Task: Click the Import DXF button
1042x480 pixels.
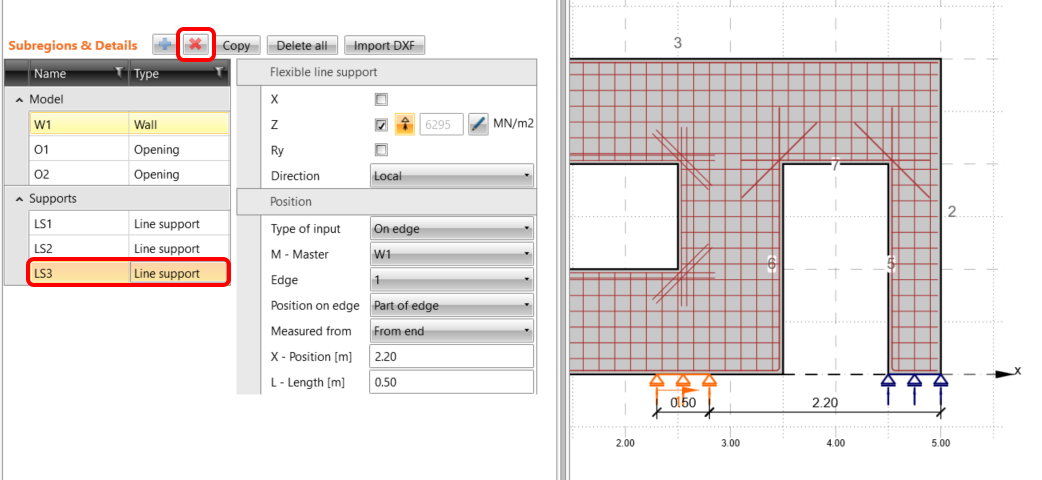Action: click(x=384, y=45)
